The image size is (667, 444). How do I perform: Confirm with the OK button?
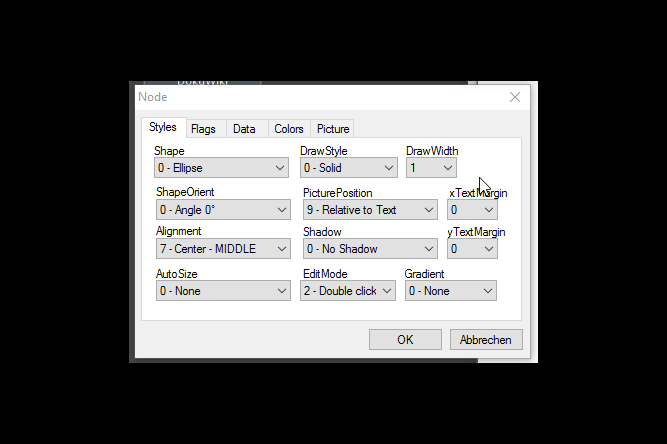pyautogui.click(x=405, y=340)
